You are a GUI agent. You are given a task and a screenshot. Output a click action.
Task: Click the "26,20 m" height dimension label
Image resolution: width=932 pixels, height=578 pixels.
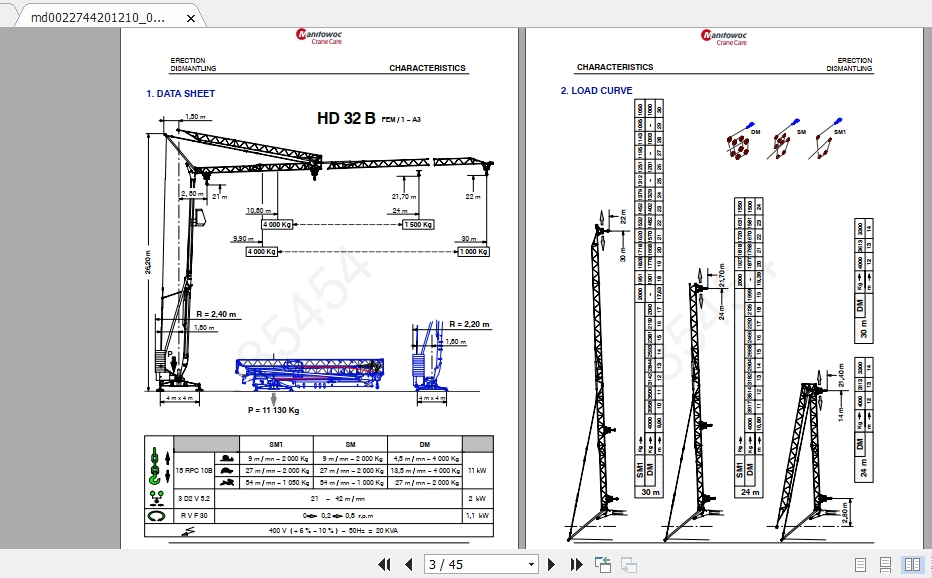click(148, 262)
